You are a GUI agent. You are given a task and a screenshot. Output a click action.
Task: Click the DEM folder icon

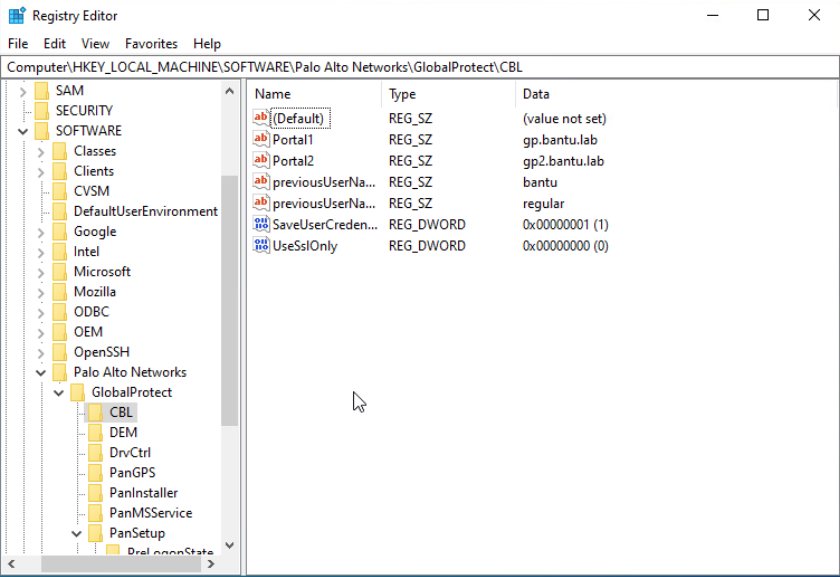[x=95, y=432]
